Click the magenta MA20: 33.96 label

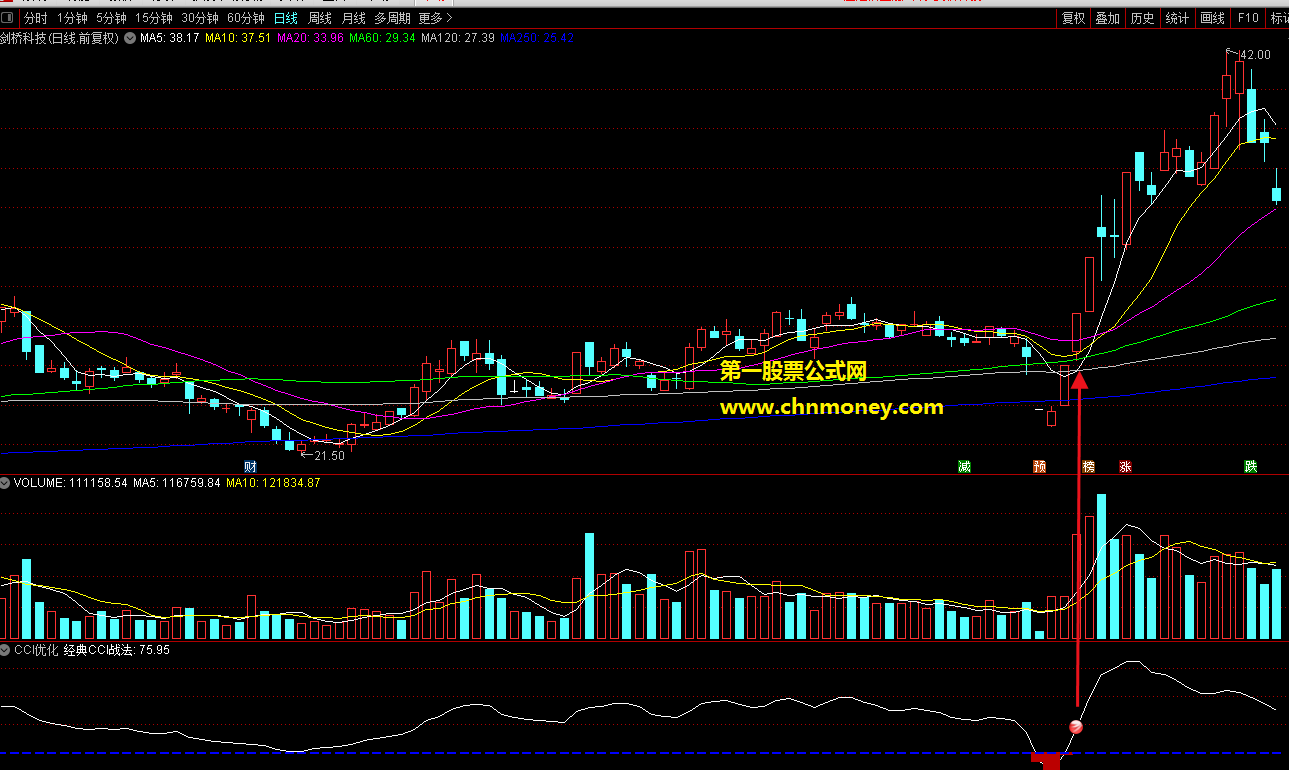[x=310, y=38]
